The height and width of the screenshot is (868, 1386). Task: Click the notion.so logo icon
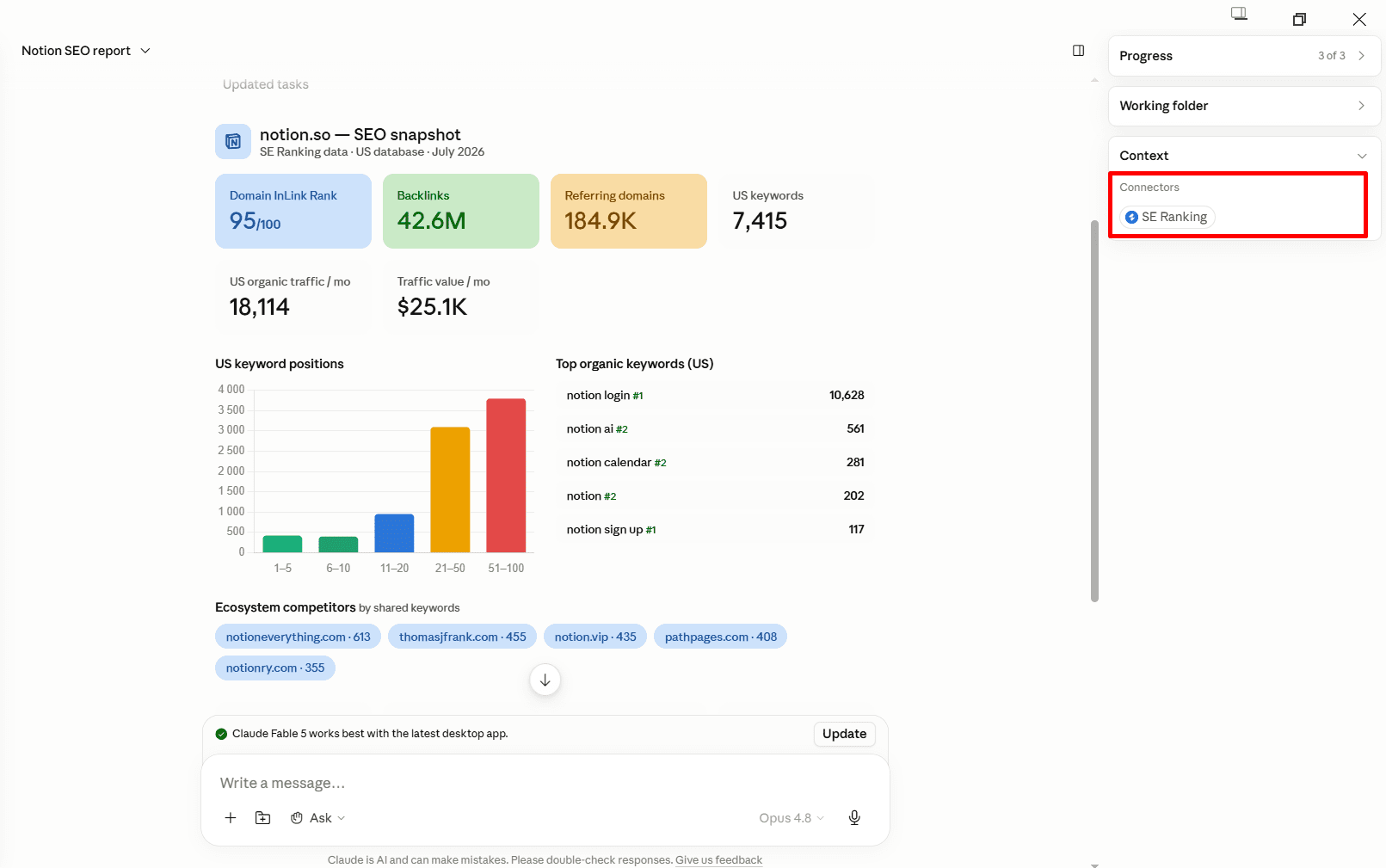(233, 142)
